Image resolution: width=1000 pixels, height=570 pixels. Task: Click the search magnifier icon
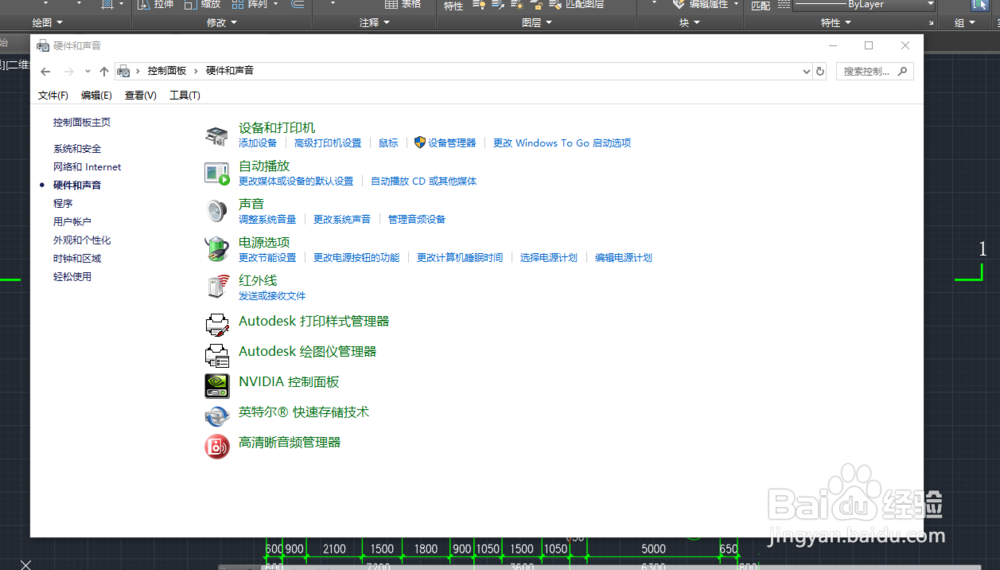902,71
